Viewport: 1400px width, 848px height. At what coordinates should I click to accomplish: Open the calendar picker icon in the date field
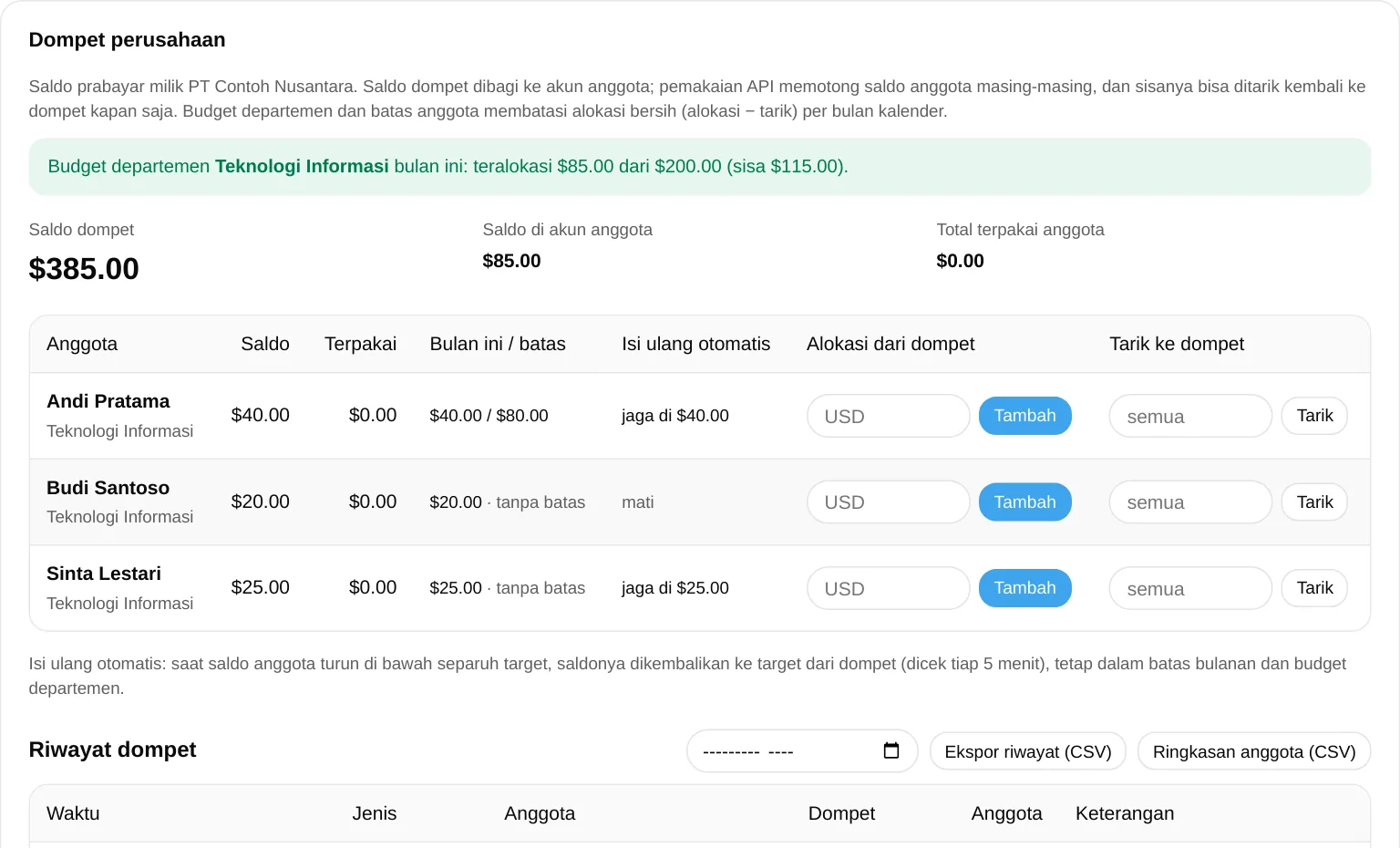(891, 750)
